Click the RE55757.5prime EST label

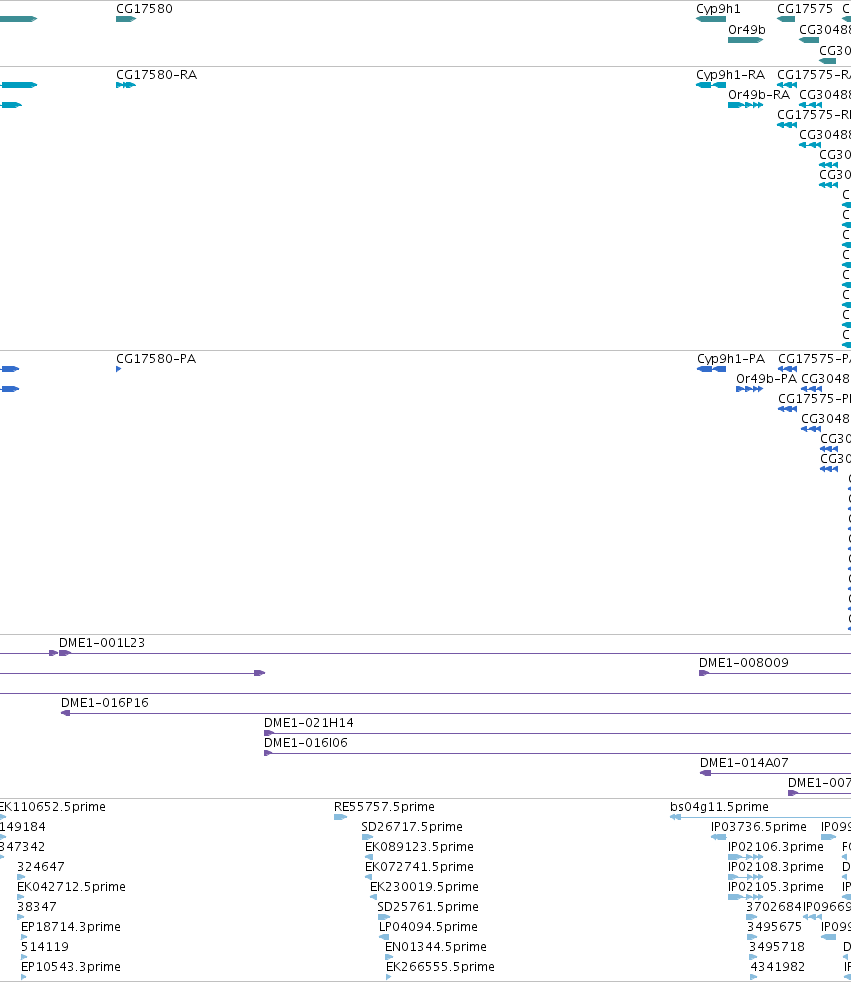(384, 807)
